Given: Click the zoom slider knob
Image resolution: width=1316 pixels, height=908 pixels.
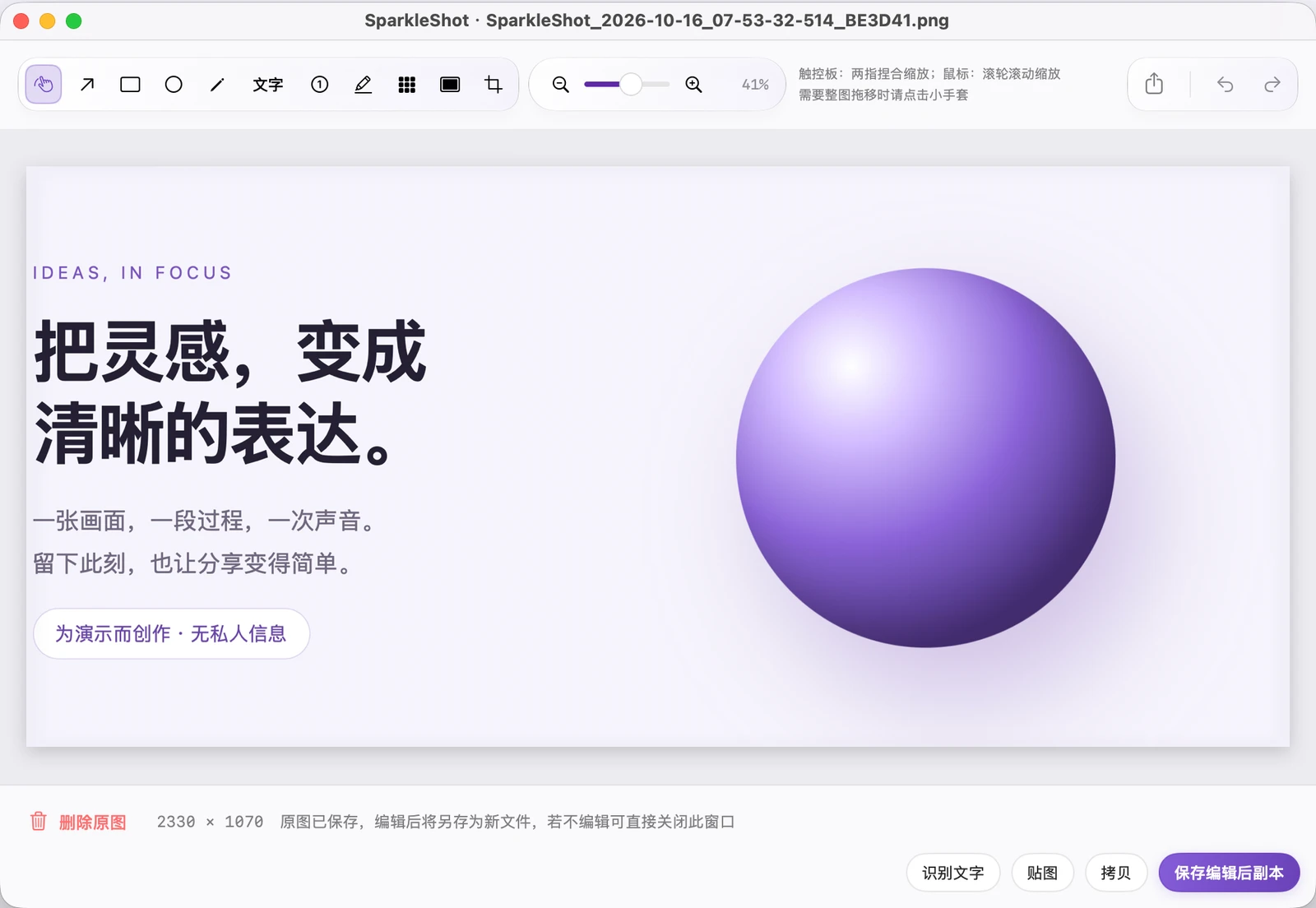Looking at the screenshot, I should (x=631, y=84).
